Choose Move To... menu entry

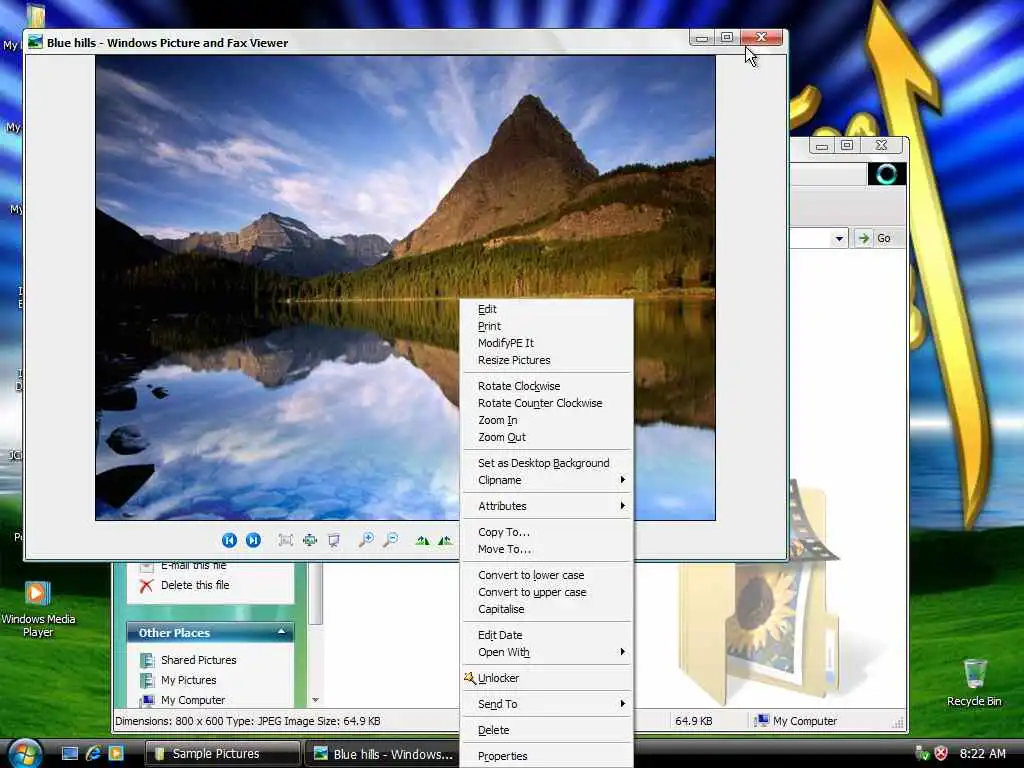[547, 549]
